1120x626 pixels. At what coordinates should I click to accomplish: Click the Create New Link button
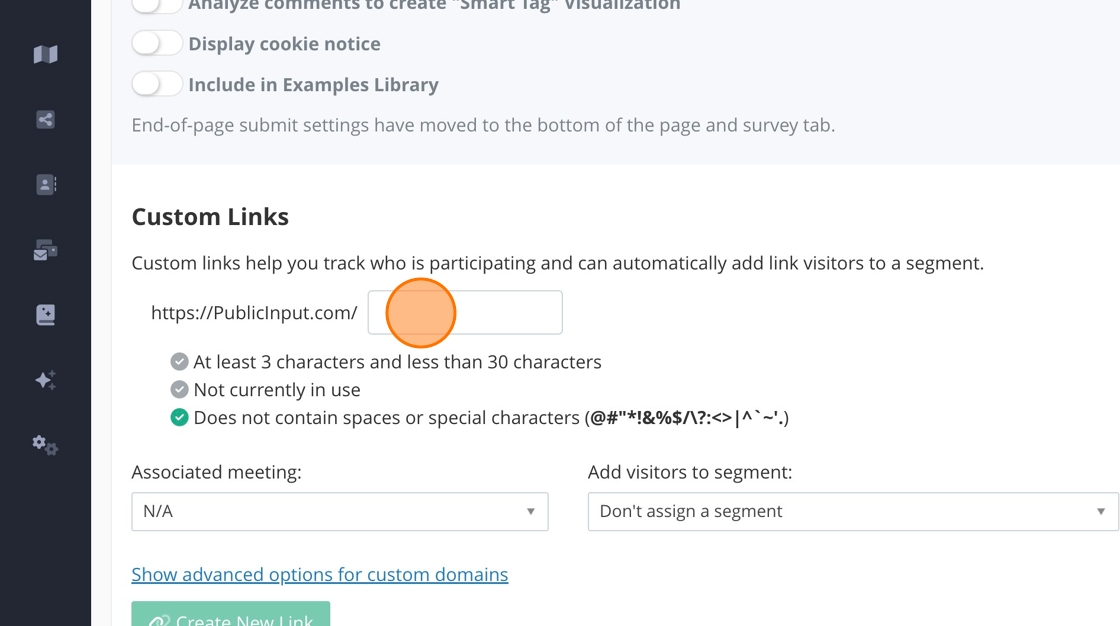pyautogui.click(x=230, y=617)
